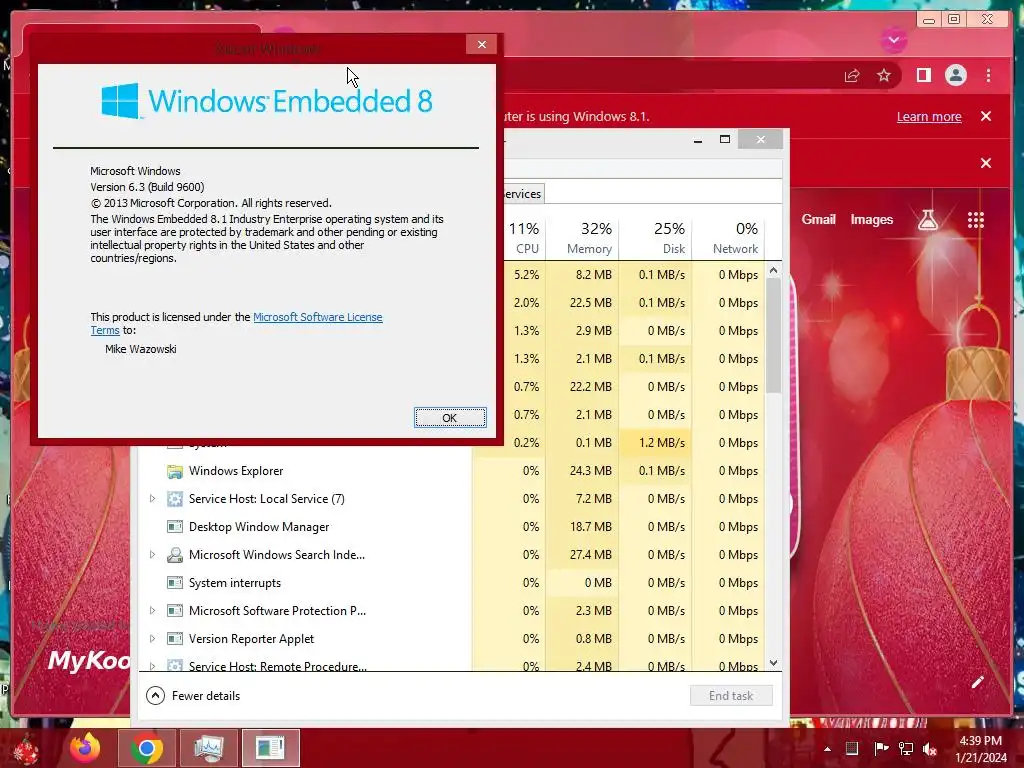Click the End task button

coord(731,696)
